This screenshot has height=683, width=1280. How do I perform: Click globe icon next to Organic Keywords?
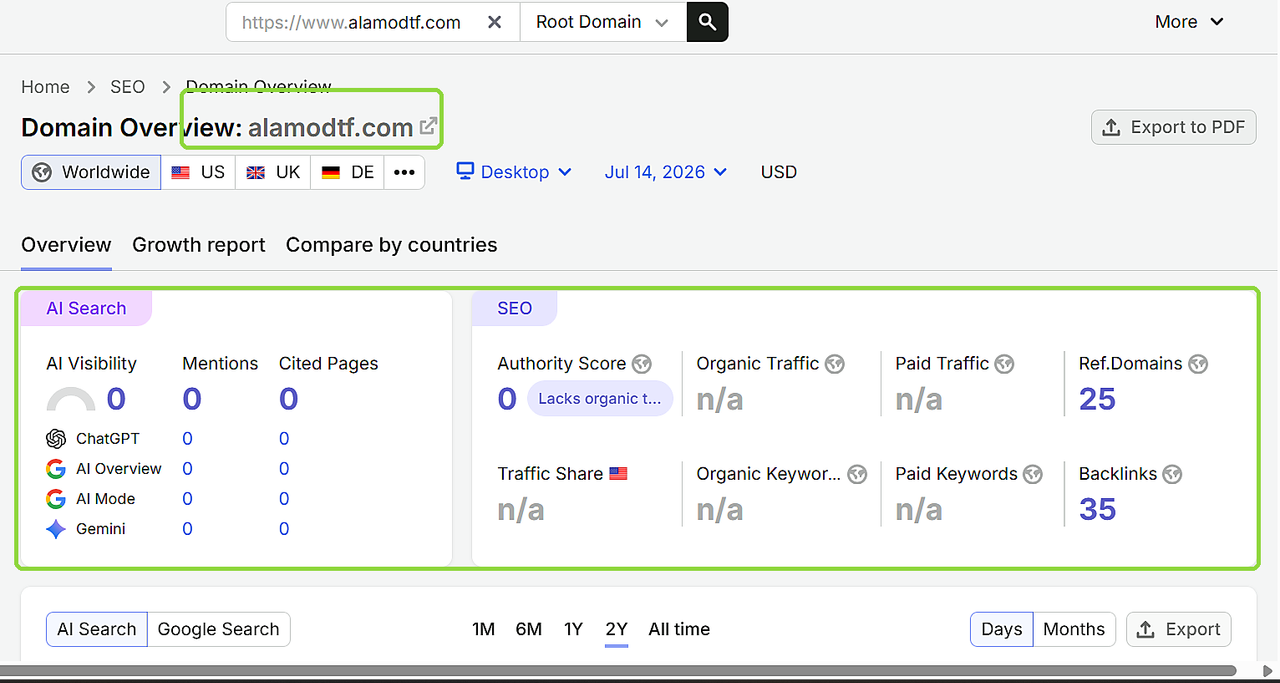pyautogui.click(x=857, y=474)
